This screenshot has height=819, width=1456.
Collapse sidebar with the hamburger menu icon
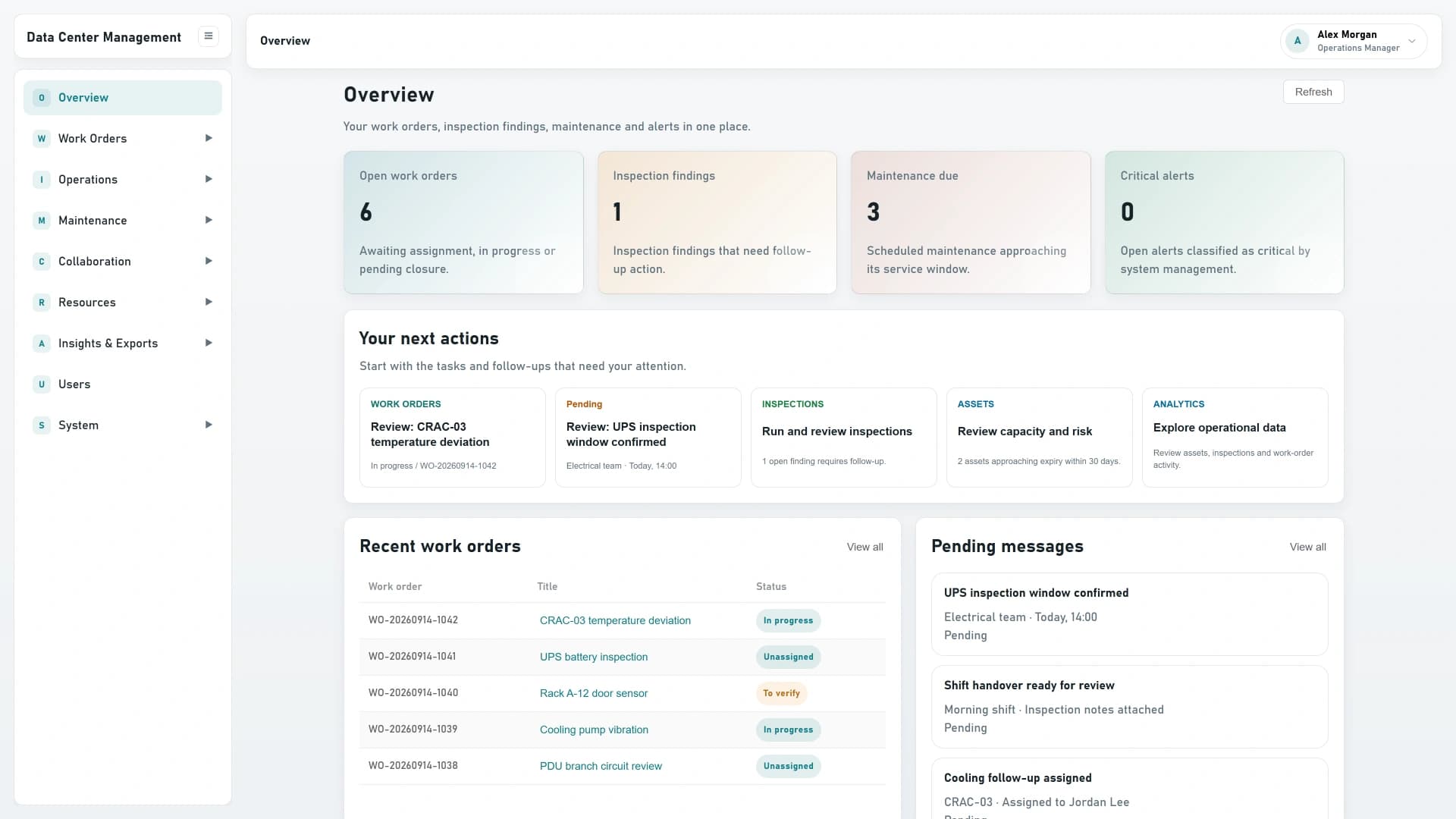click(x=208, y=36)
